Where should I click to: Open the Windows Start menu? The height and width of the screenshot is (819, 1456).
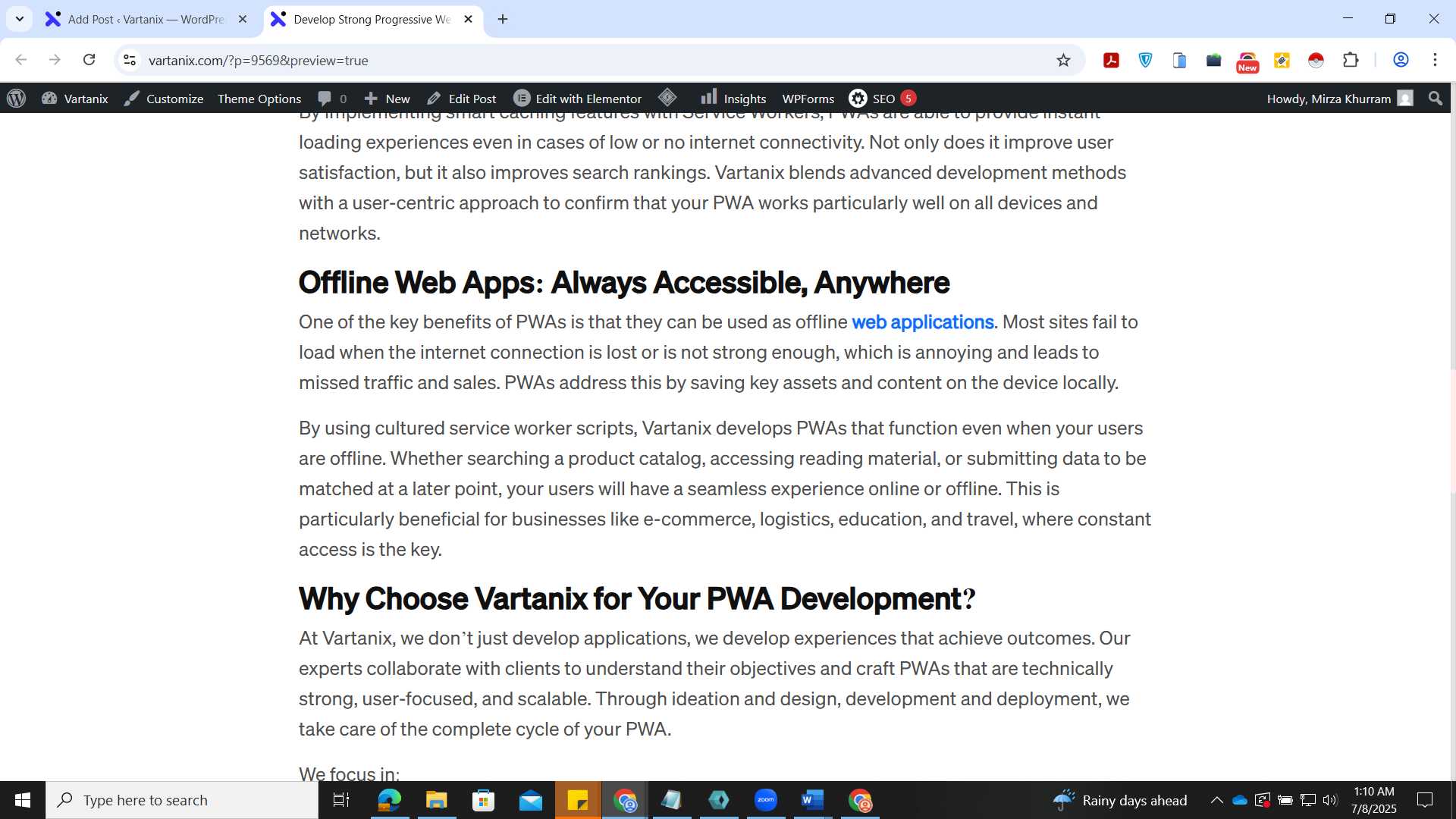tap(23, 800)
